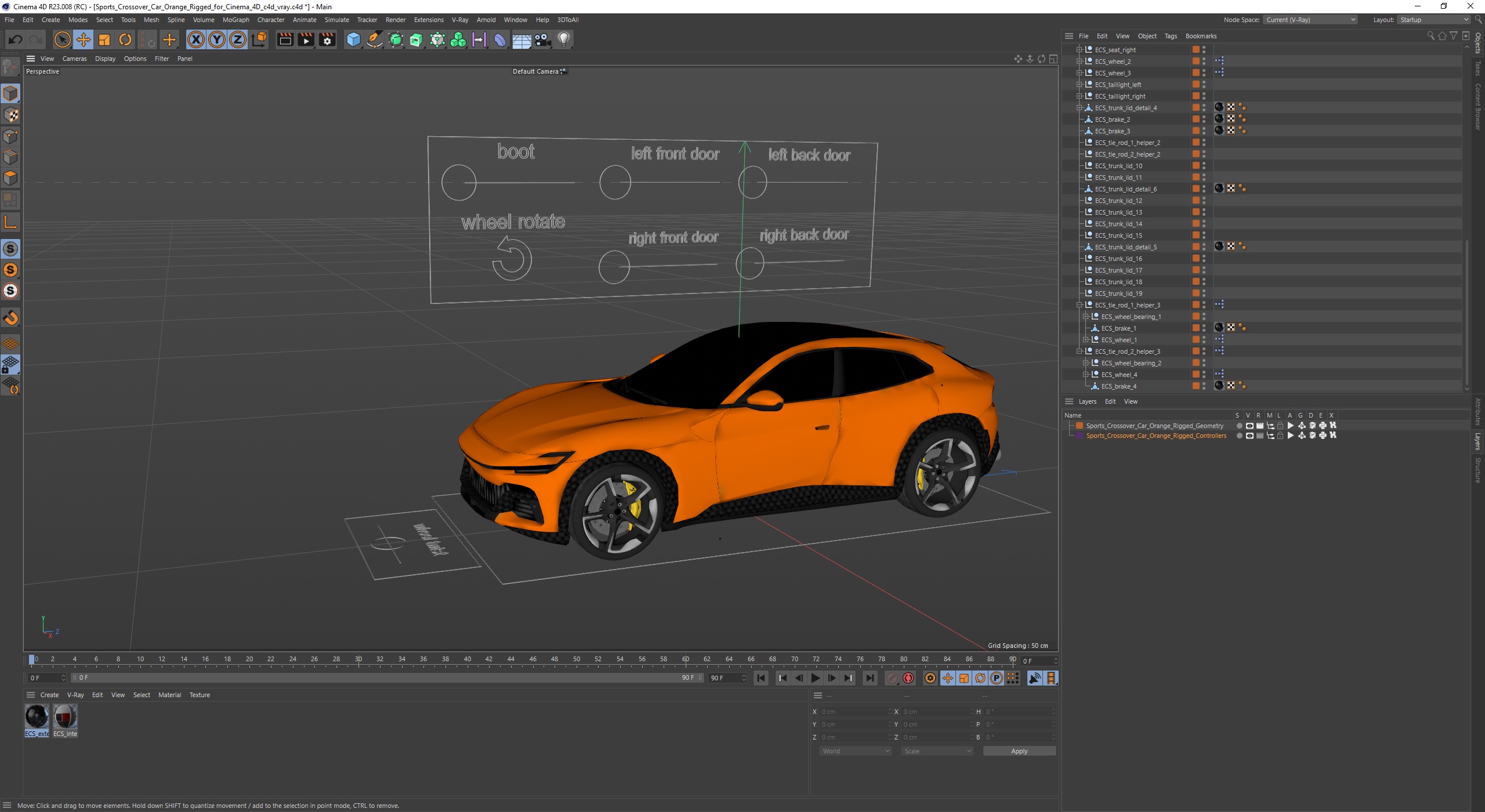Click Controllers layer purple color swatch
Screen dimensions: 1485x812
(1080, 436)
